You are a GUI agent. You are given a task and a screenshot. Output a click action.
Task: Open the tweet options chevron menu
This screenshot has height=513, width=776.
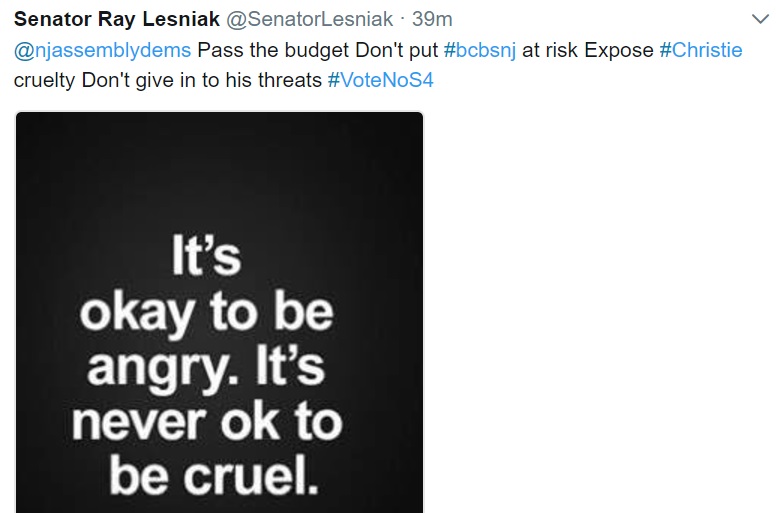(757, 19)
